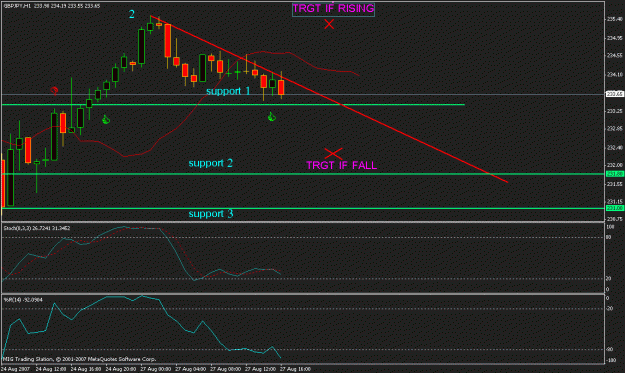Click the '27 Aug 12:00' time axis label

click(x=260, y=369)
